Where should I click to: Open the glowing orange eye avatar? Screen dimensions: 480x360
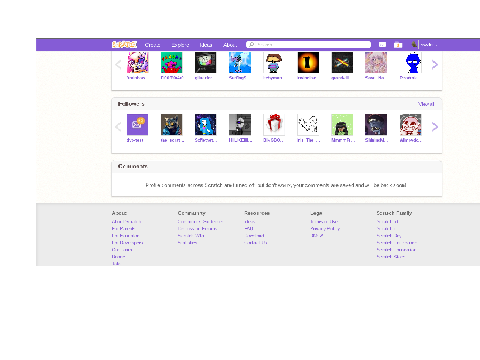[x=308, y=62]
